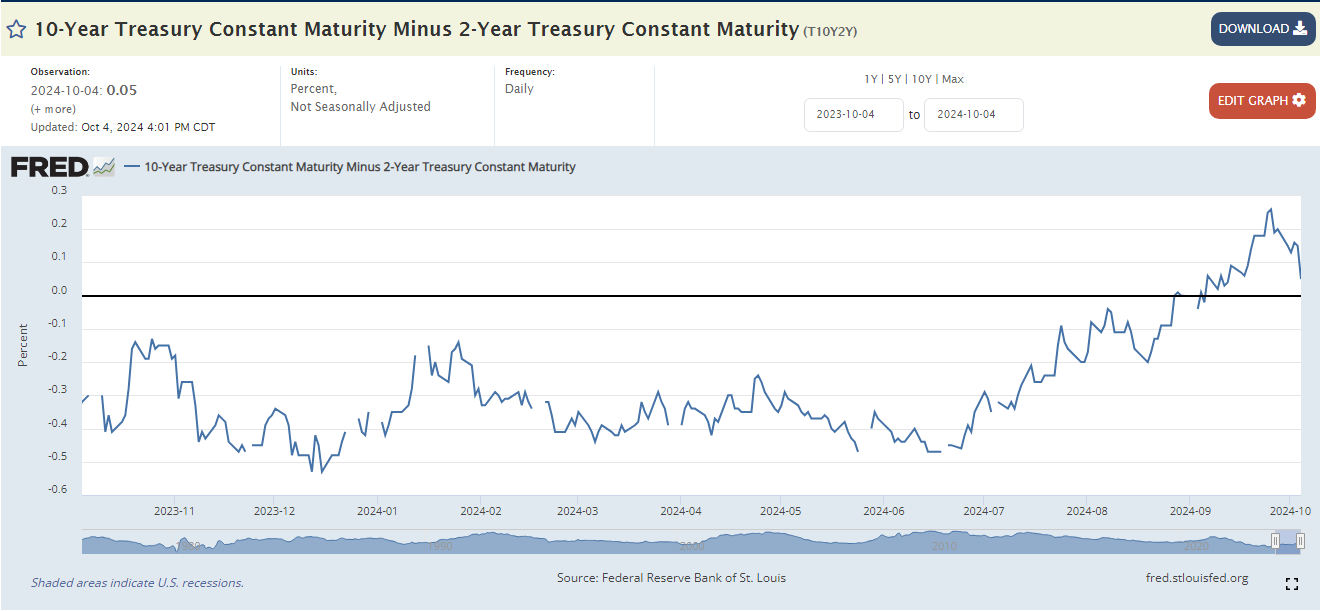This screenshot has width=1320, height=611.
Task: Click the green chart icon next to FRED
Action: tap(104, 167)
